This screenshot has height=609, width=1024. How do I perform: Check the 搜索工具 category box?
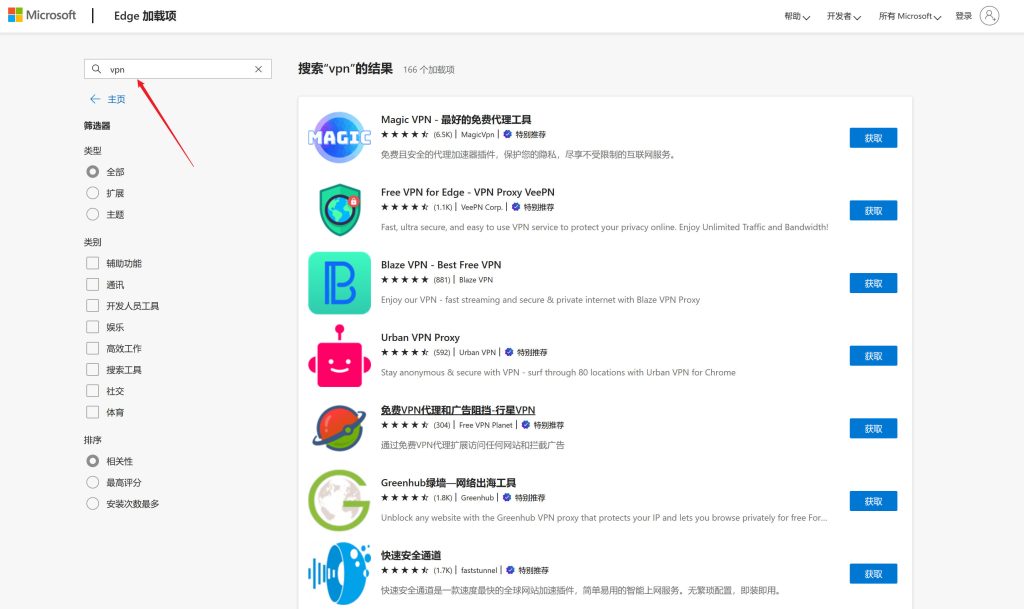(x=93, y=369)
